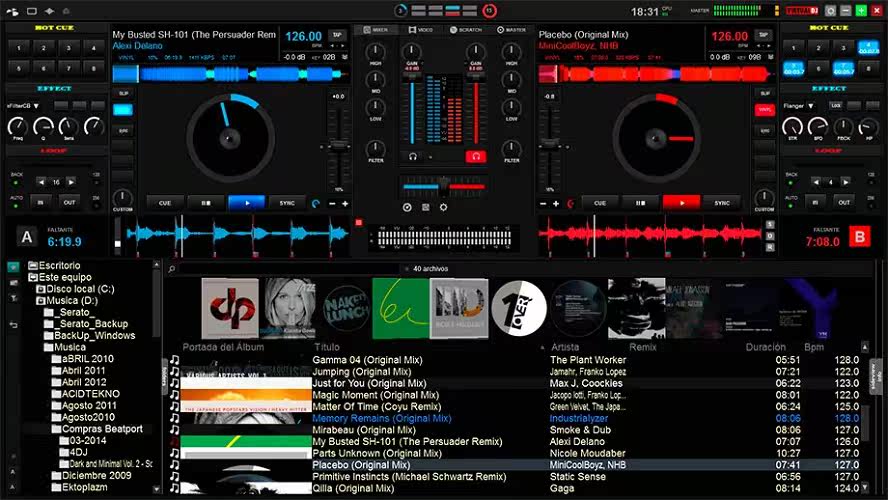Switch to VIDEO tab in center panel
Viewport: 888px width, 500px height.
[421, 29]
